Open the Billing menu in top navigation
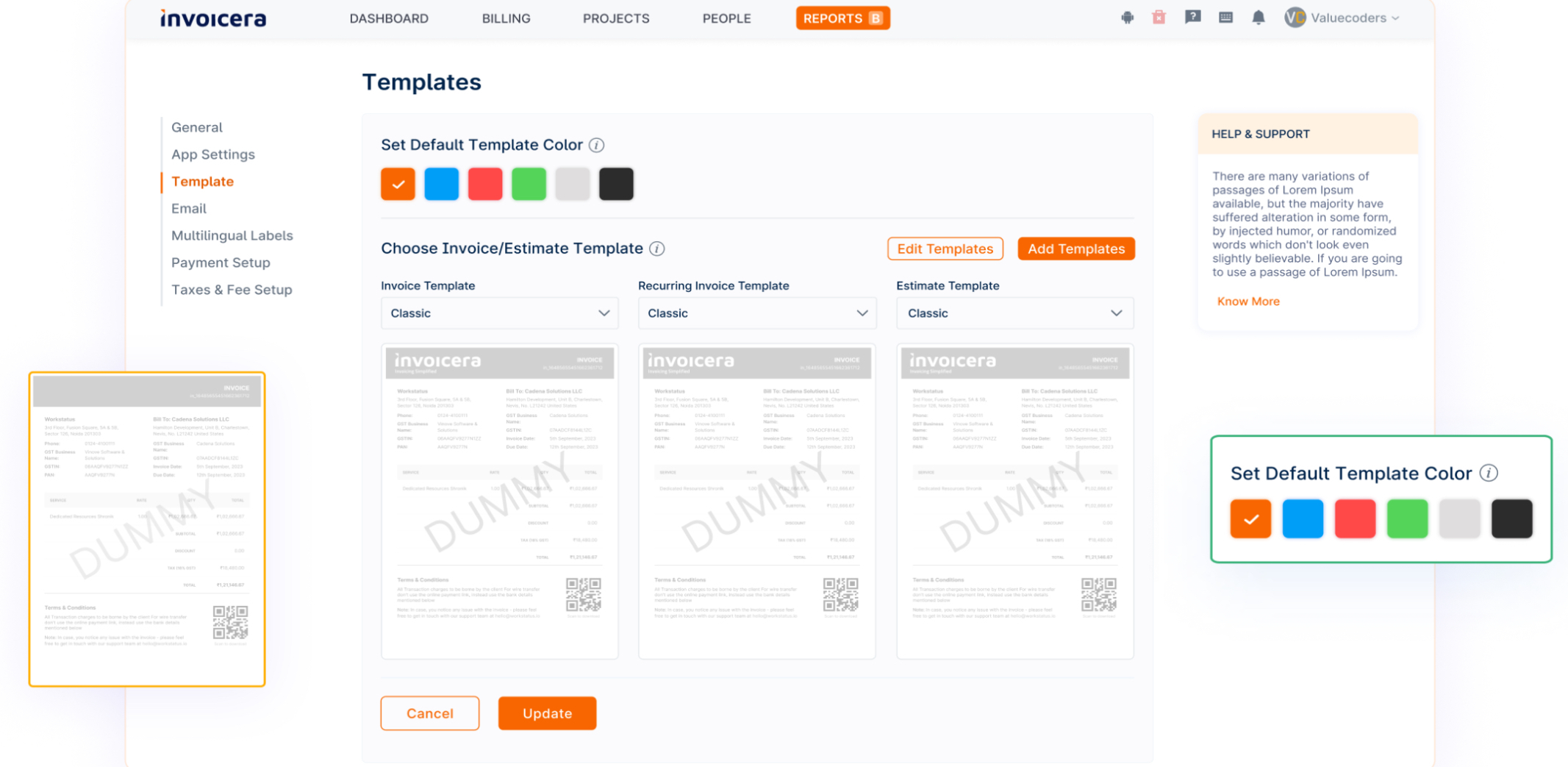Image resolution: width=1568 pixels, height=767 pixels. click(506, 18)
